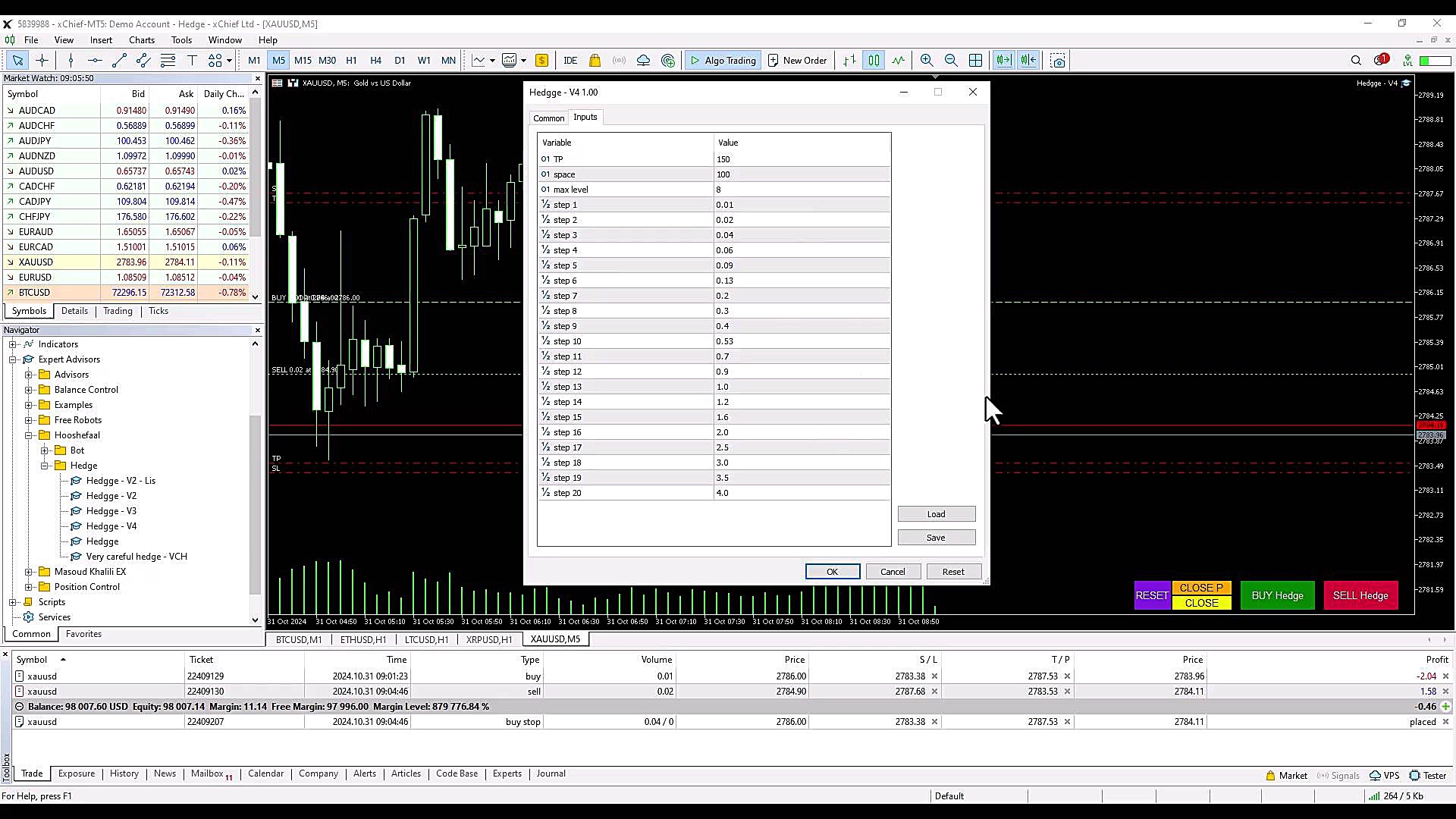This screenshot has width=1456, height=819.
Task: Take a chart screenshot
Action: coord(1058,61)
